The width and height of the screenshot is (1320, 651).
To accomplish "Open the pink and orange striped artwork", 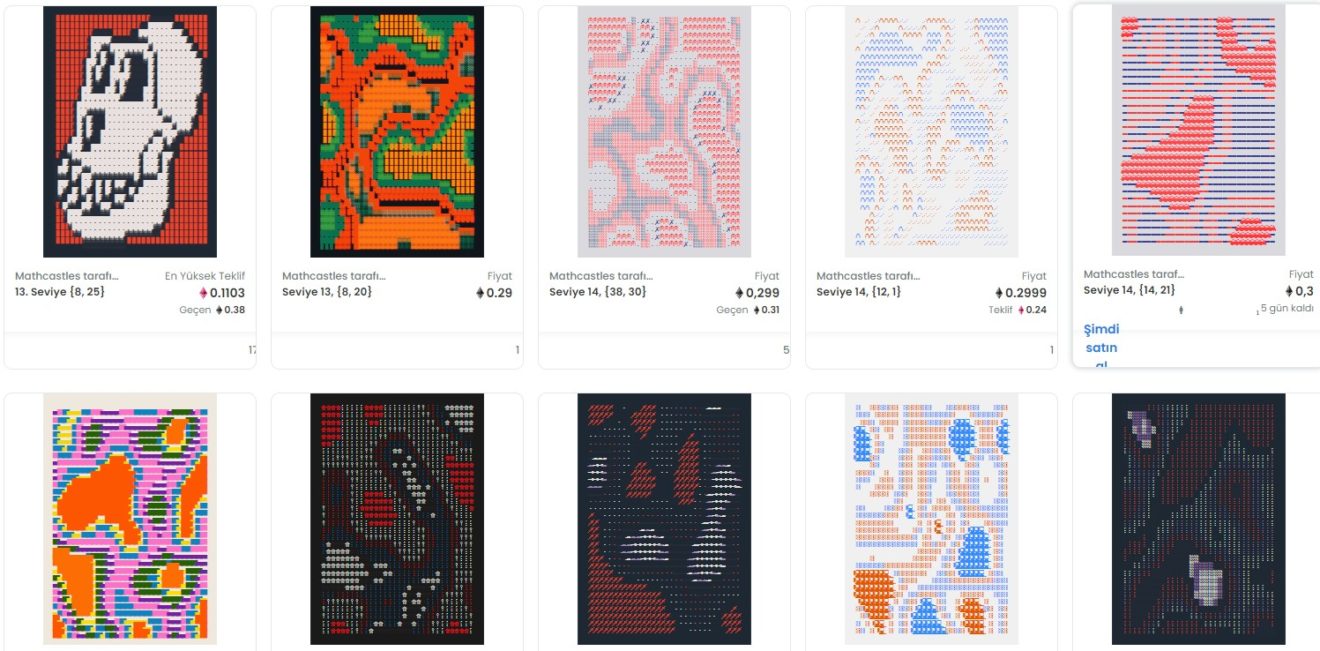I will tap(130, 519).
